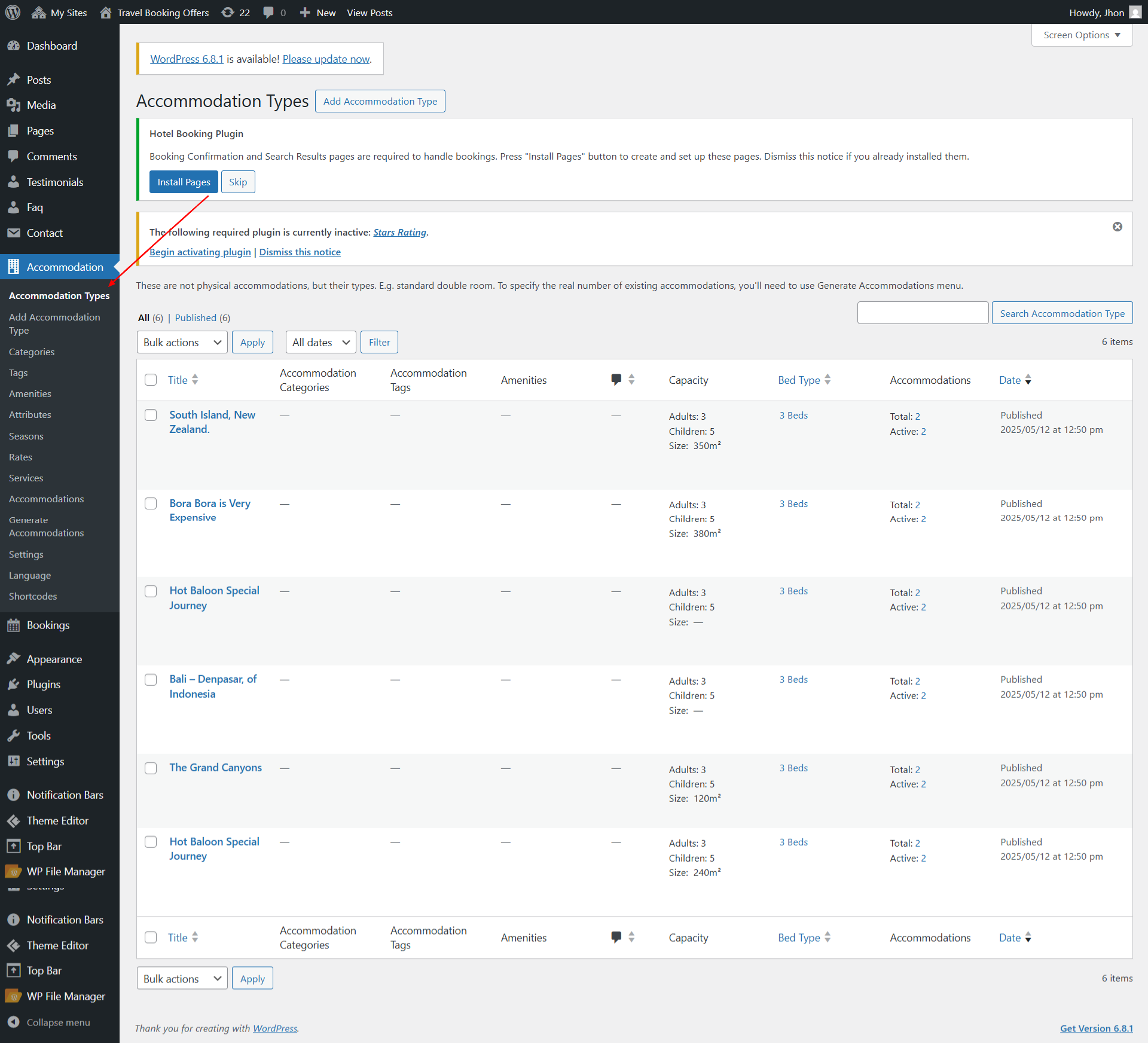Image resolution: width=1148 pixels, height=1044 pixels.
Task: Click the Pages icon in sidebar
Action: point(13,131)
